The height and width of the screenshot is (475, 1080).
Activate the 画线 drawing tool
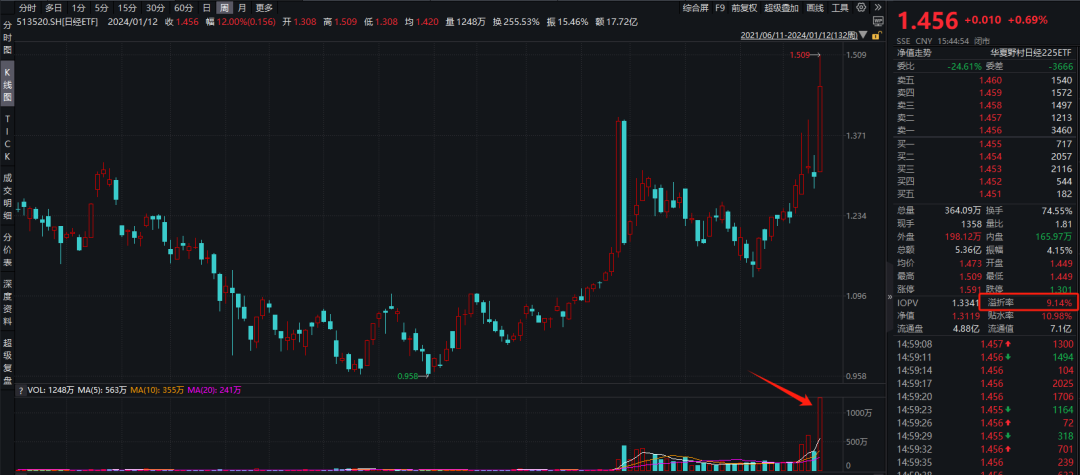coord(815,8)
